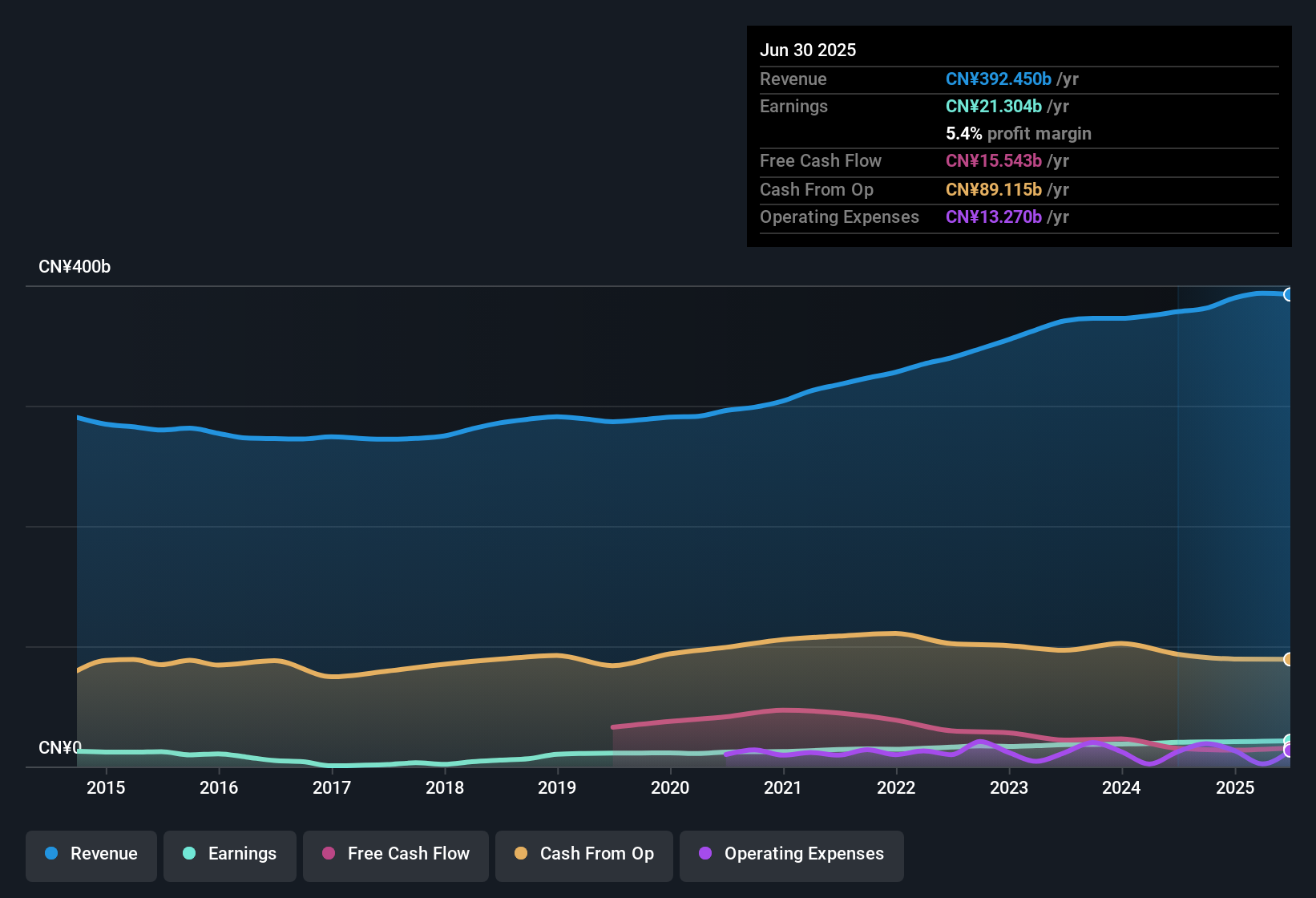Click the 5.4% profit margin text
Viewport: 1316px width, 898px height.
(1019, 133)
